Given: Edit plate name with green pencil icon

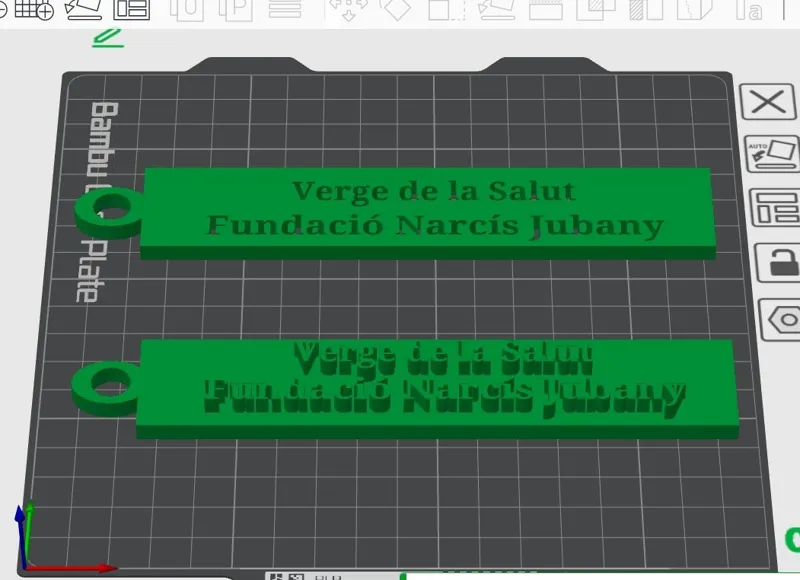Looking at the screenshot, I should (x=107, y=38).
